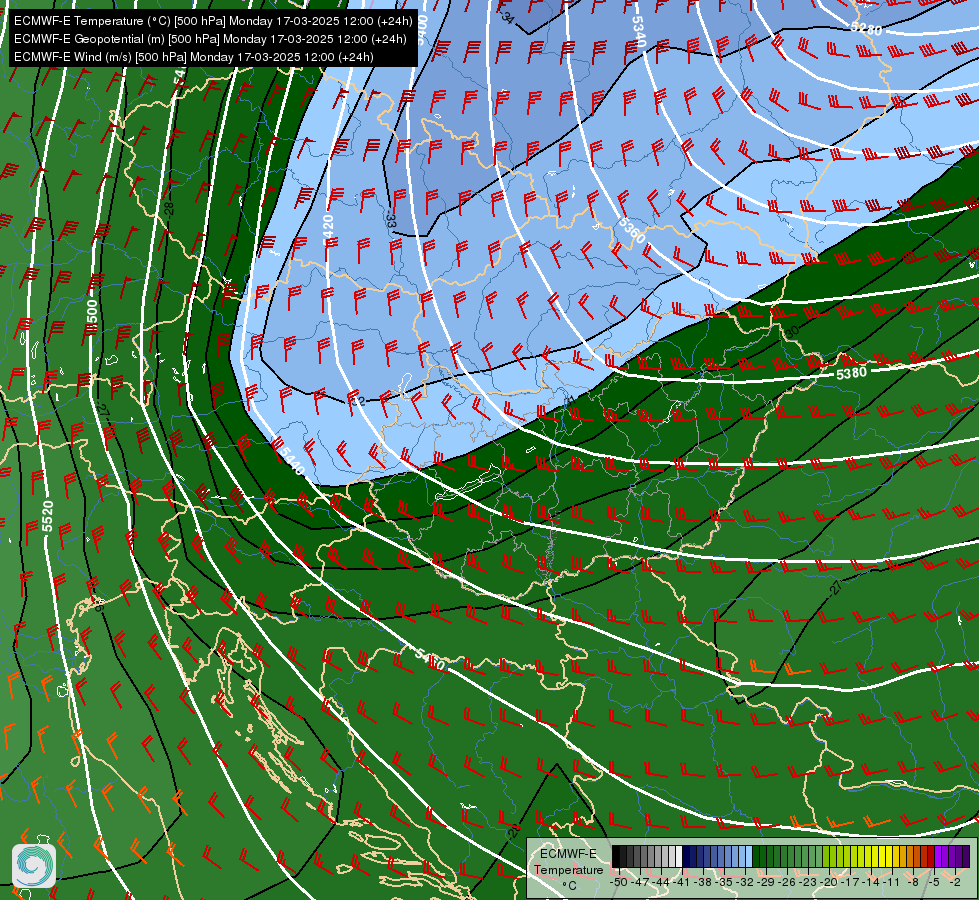Screen dimensions: 979x900
Task: Click the 5380 geopotential contour label
Action: [x=852, y=373]
